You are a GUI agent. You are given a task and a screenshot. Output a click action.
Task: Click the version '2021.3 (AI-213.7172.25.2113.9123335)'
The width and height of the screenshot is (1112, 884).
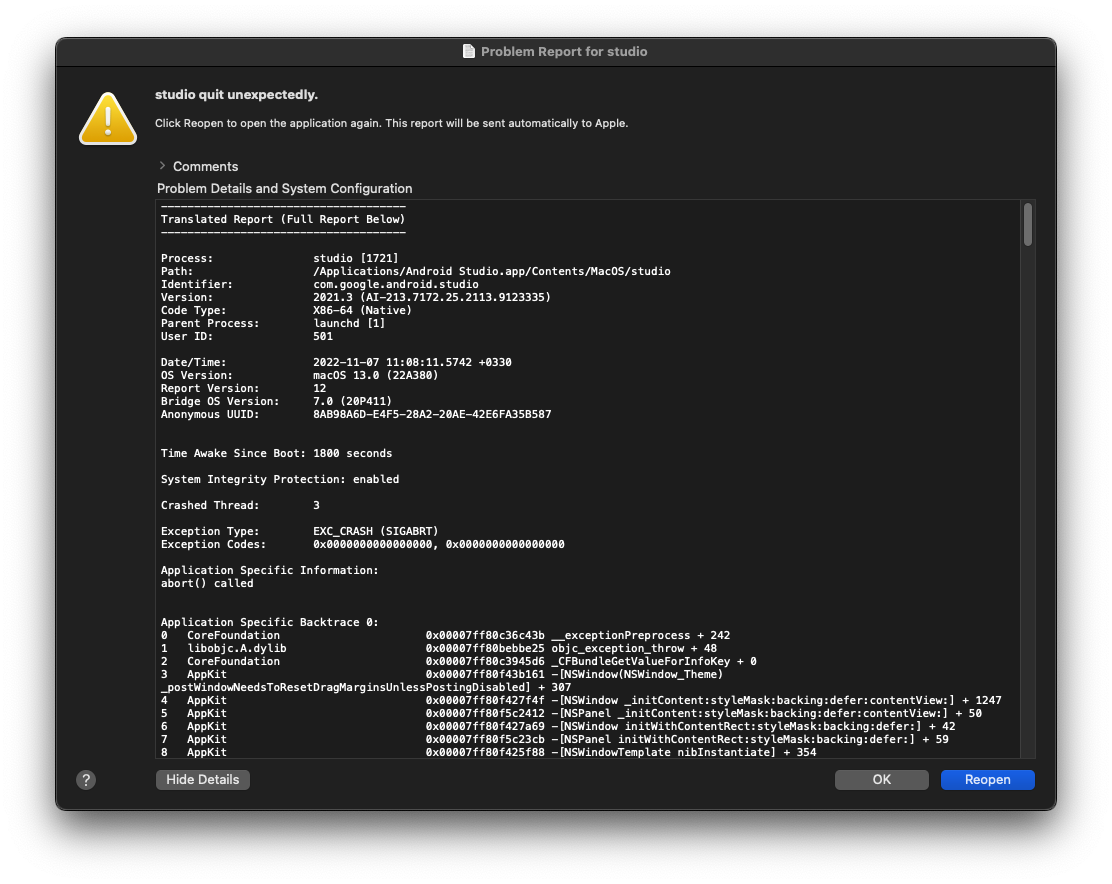pos(432,297)
